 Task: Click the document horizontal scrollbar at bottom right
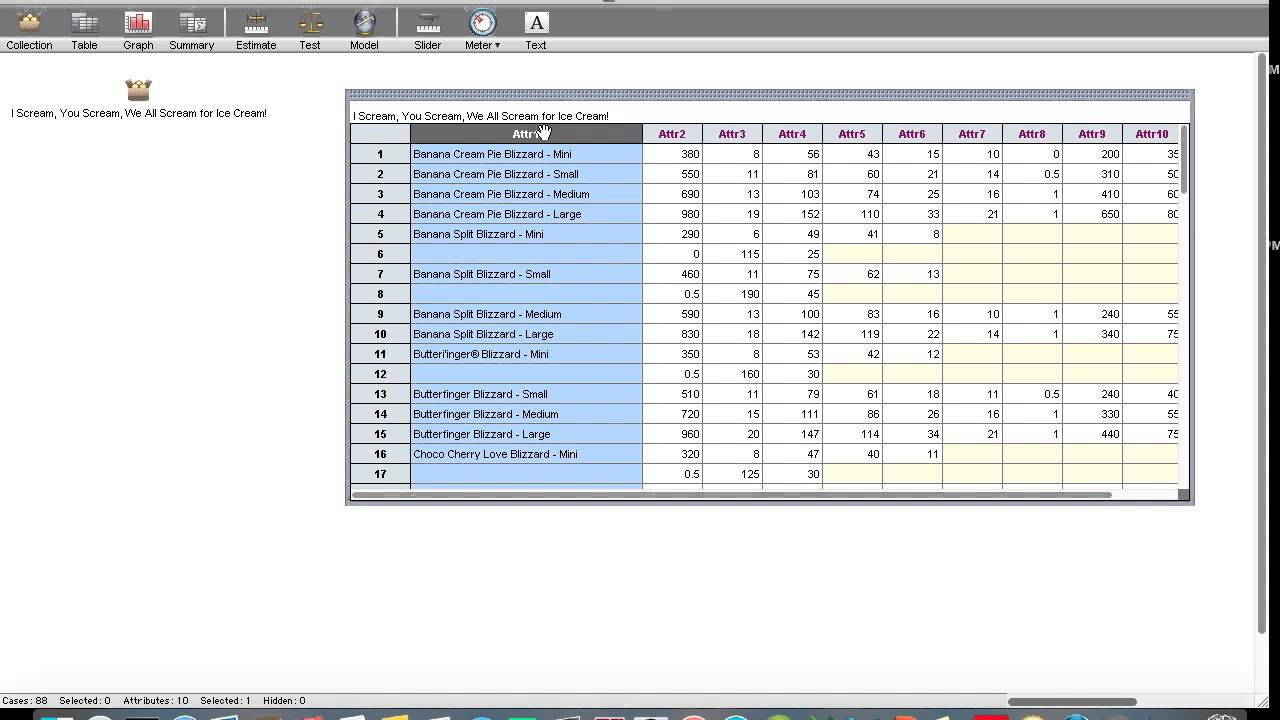tap(1072, 701)
